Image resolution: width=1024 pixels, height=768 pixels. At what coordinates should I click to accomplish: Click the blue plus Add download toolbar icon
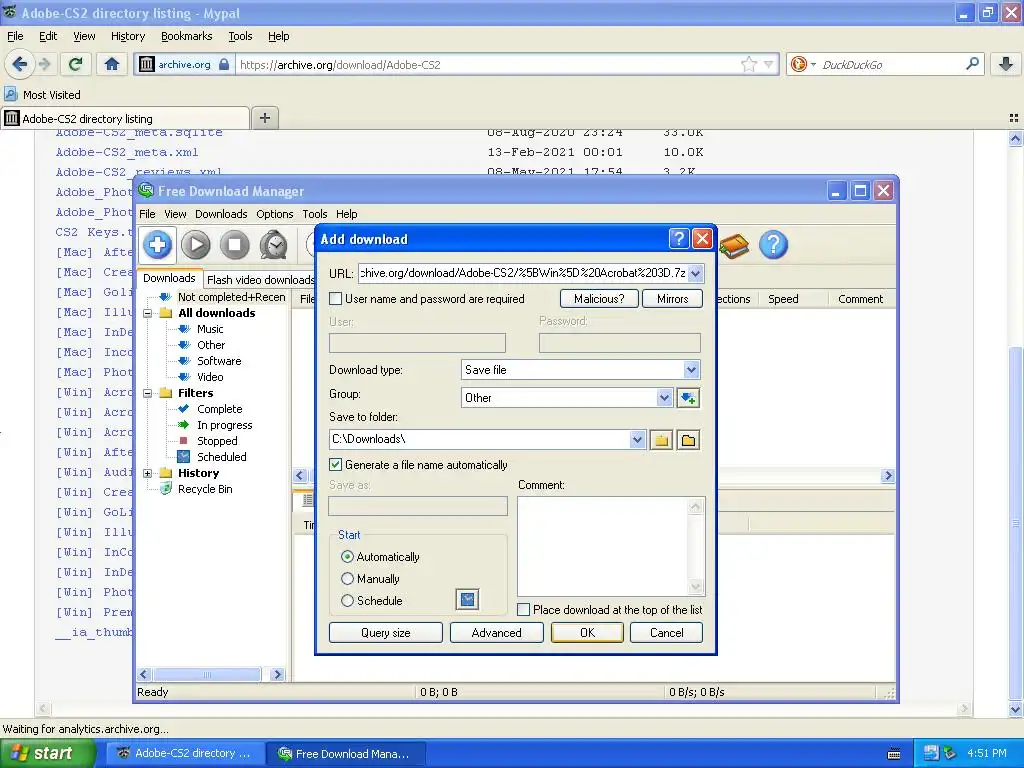click(157, 245)
